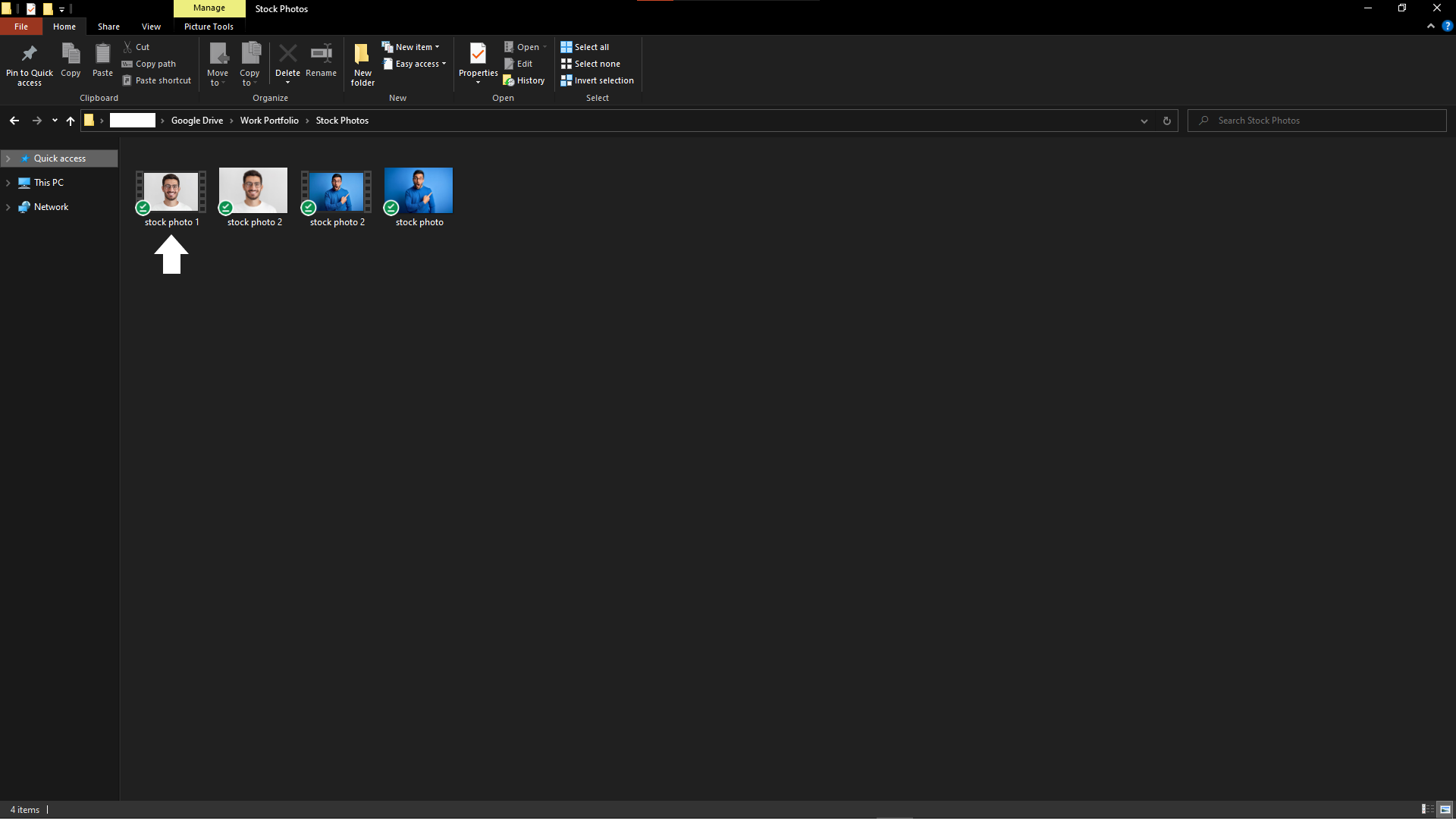Open the Properties ribbon icon

pos(478,54)
